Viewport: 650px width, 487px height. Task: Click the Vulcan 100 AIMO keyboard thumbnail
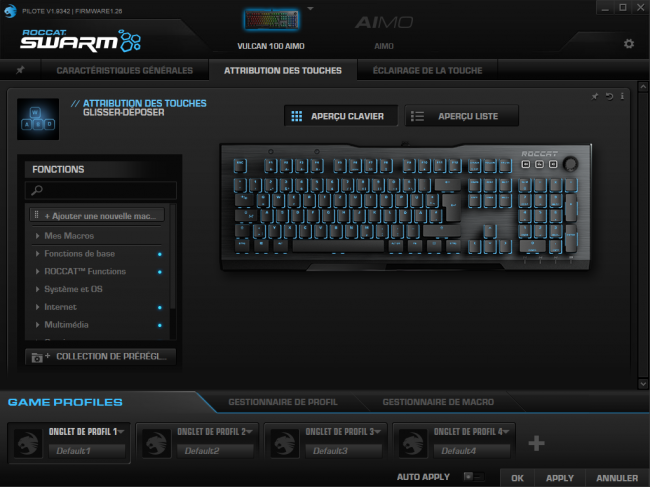point(271,19)
